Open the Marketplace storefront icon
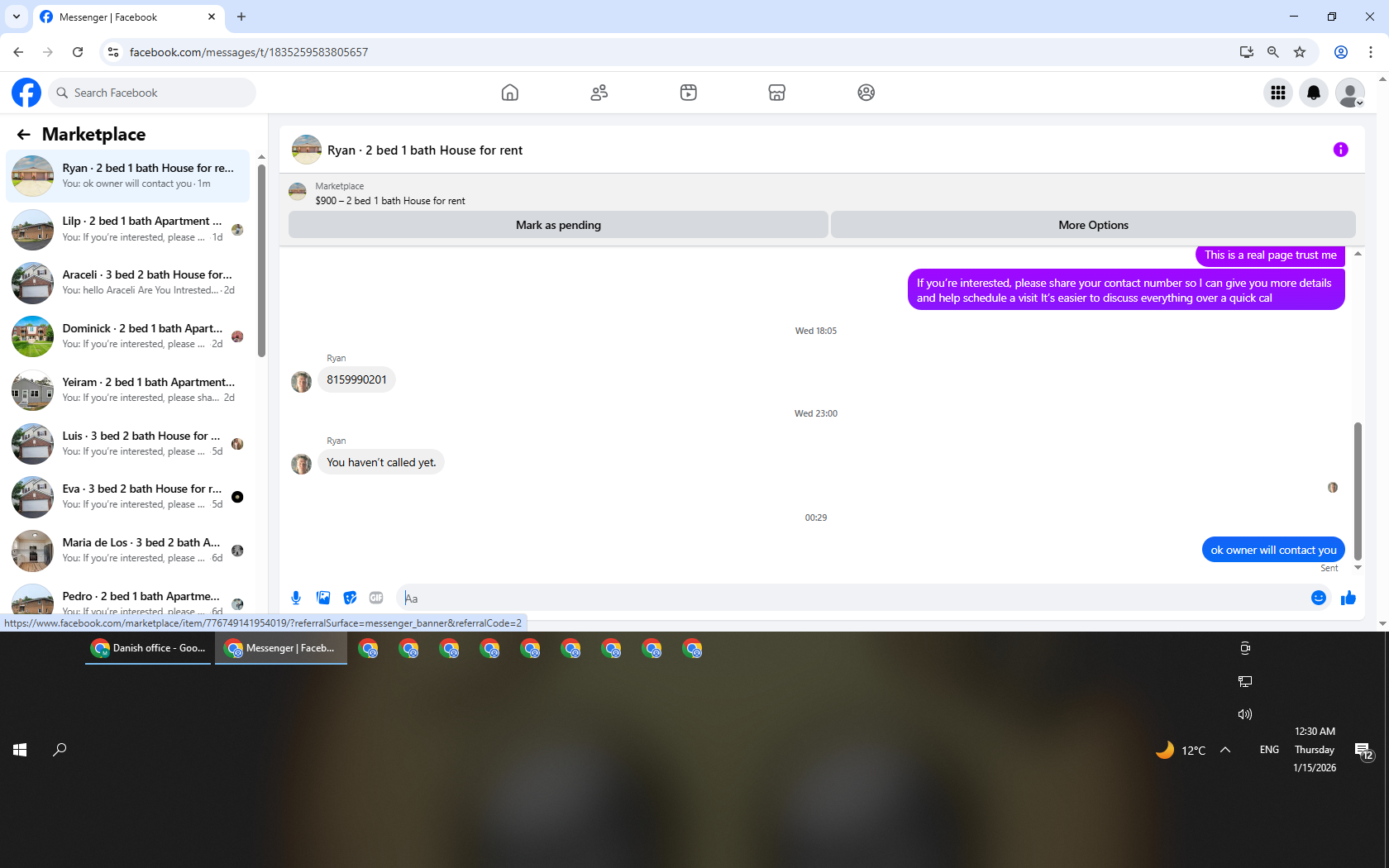 pos(777,93)
